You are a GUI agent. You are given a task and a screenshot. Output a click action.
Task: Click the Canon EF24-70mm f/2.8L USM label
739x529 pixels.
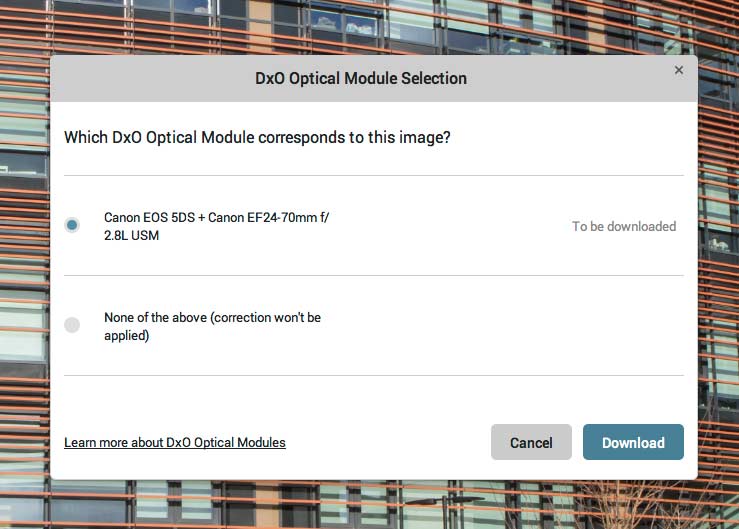pos(216,226)
